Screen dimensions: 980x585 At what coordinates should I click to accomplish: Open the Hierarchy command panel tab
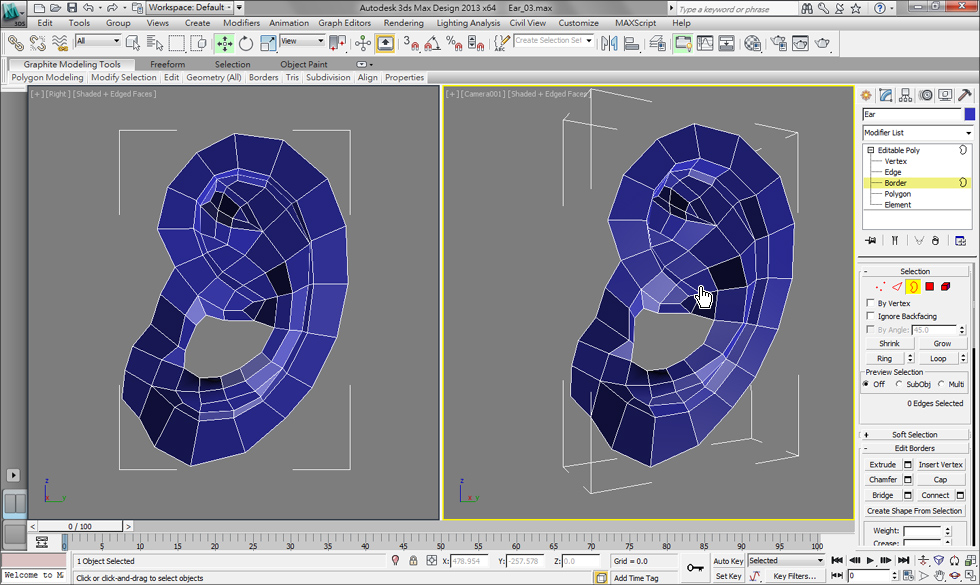[x=906, y=95]
